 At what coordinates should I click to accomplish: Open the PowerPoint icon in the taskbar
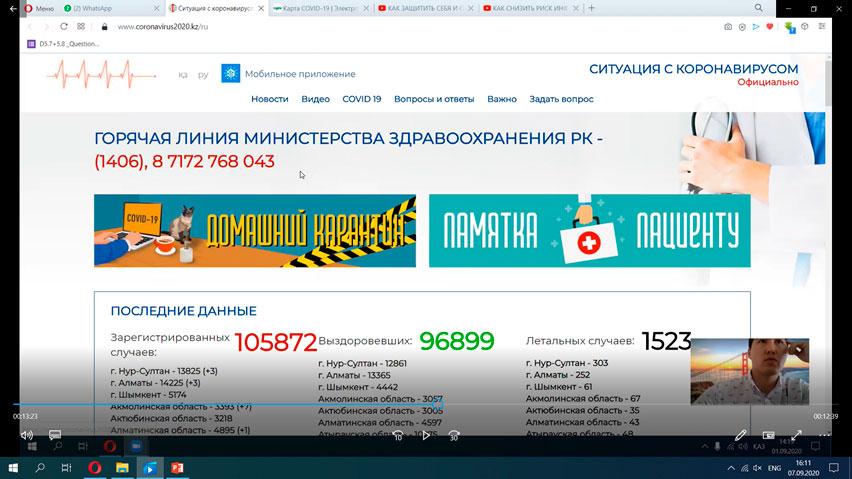(x=177, y=467)
